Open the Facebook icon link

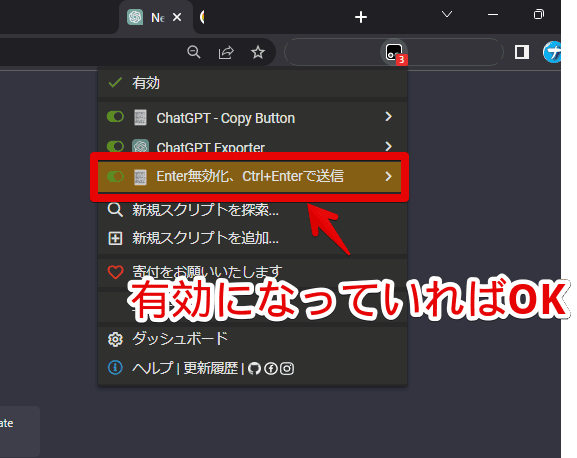pos(271,369)
